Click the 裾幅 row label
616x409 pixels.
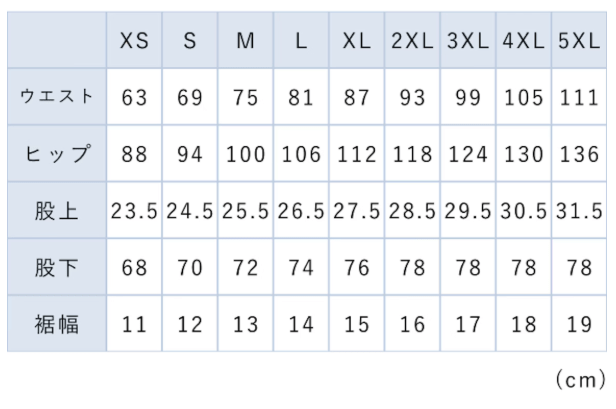pos(58,325)
